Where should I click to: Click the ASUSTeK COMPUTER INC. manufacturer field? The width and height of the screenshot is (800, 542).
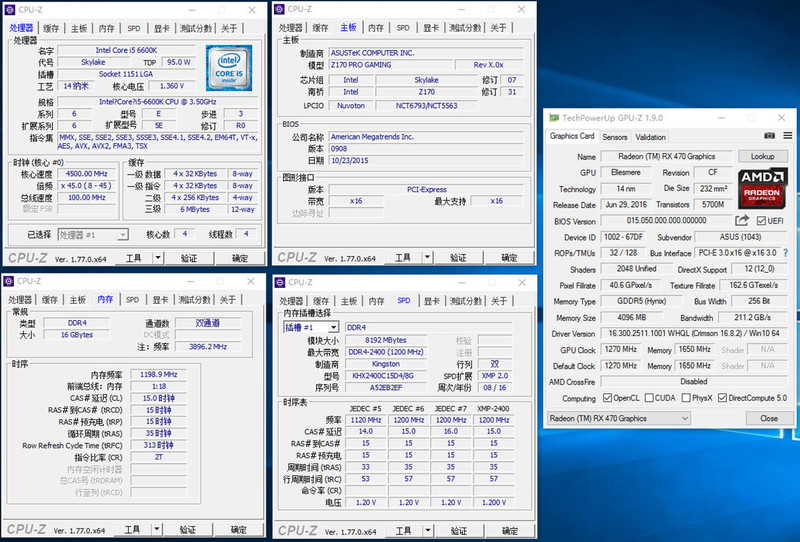click(427, 53)
